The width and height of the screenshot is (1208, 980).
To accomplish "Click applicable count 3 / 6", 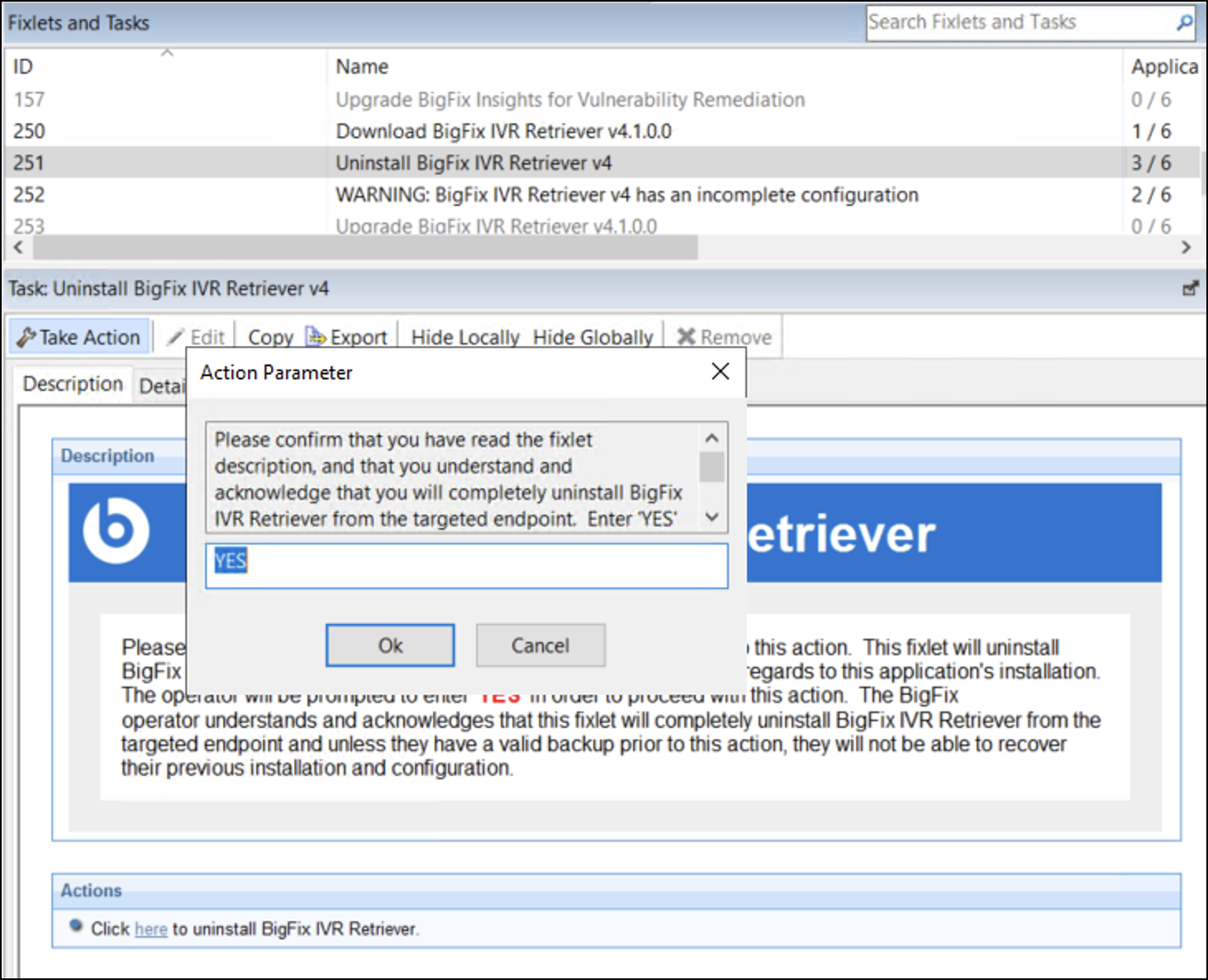I will point(1151,164).
